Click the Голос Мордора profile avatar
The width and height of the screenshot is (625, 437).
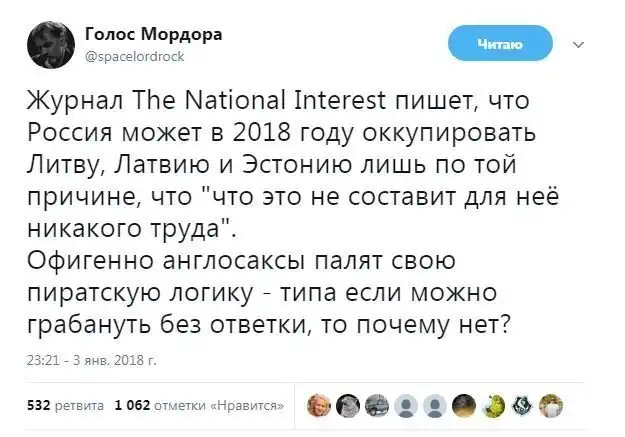pos(49,44)
